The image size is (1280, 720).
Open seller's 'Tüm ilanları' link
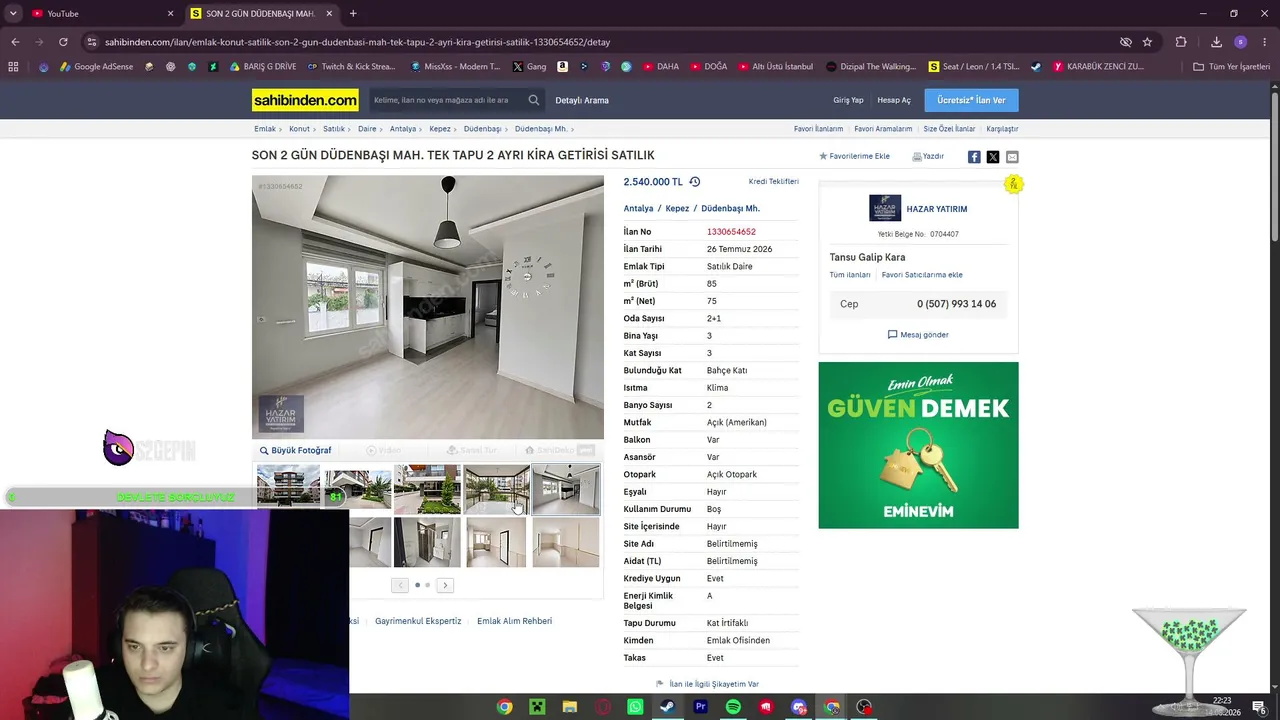(x=850, y=275)
